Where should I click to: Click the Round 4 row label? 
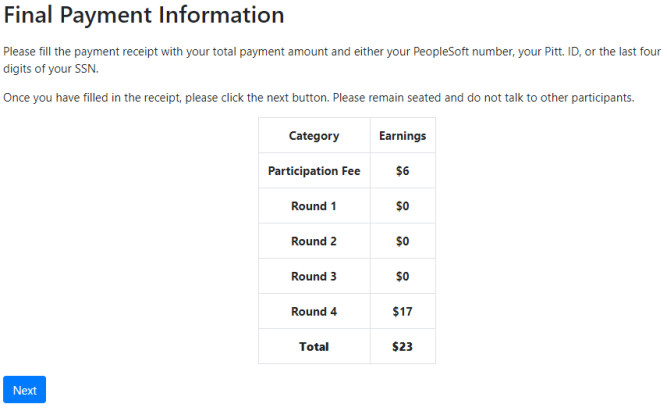coord(314,311)
